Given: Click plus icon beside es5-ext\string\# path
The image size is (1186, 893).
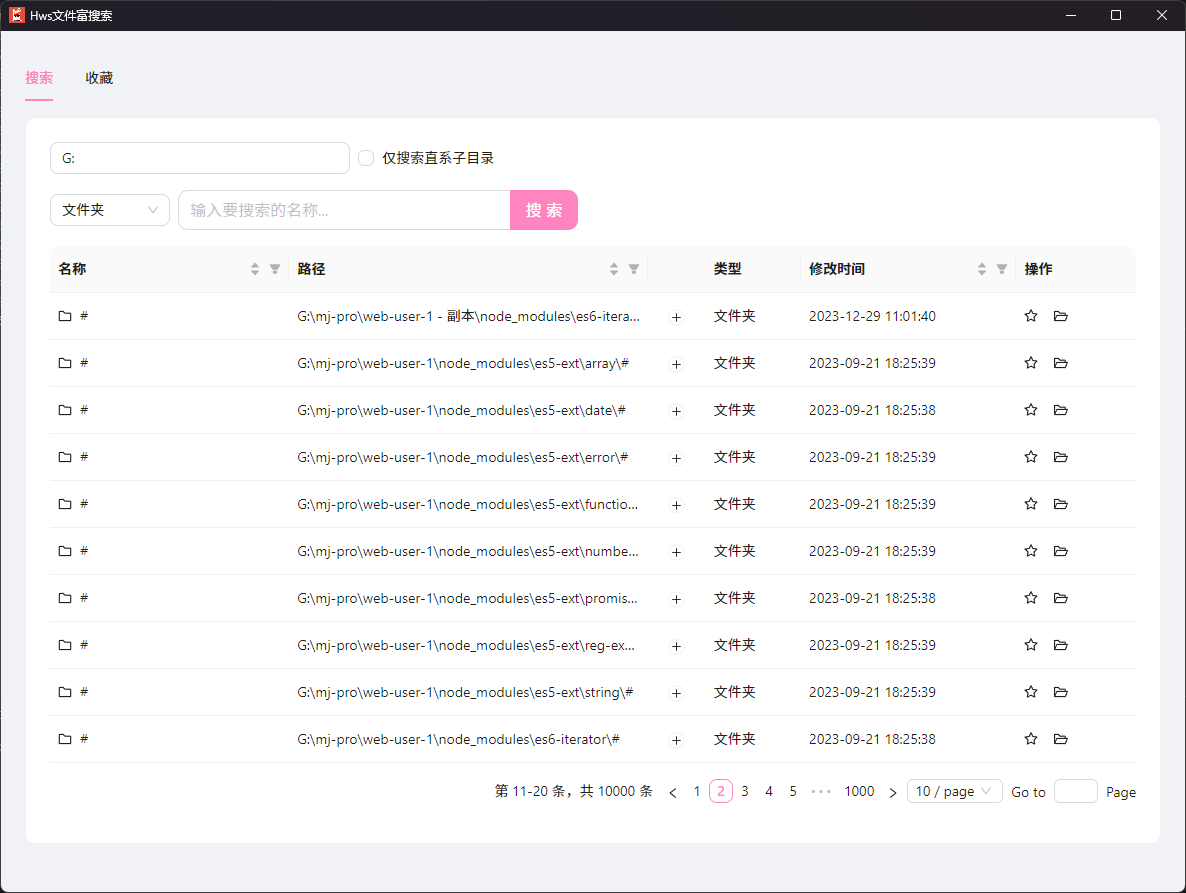Looking at the screenshot, I should (x=676, y=693).
